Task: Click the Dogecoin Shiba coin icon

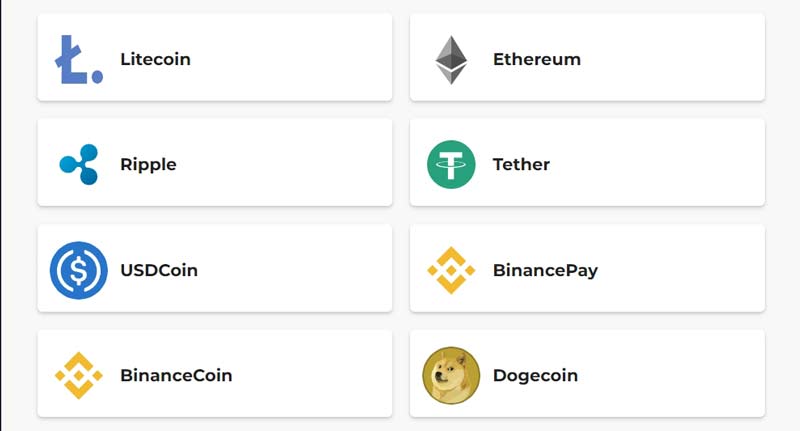Action: click(x=451, y=376)
